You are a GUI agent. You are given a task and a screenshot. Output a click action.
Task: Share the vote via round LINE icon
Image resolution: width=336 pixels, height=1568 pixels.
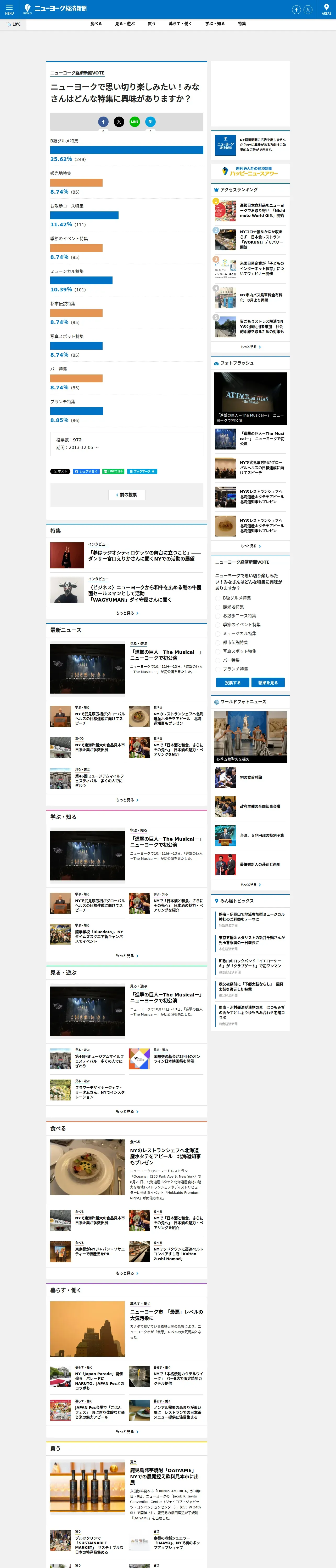(135, 122)
